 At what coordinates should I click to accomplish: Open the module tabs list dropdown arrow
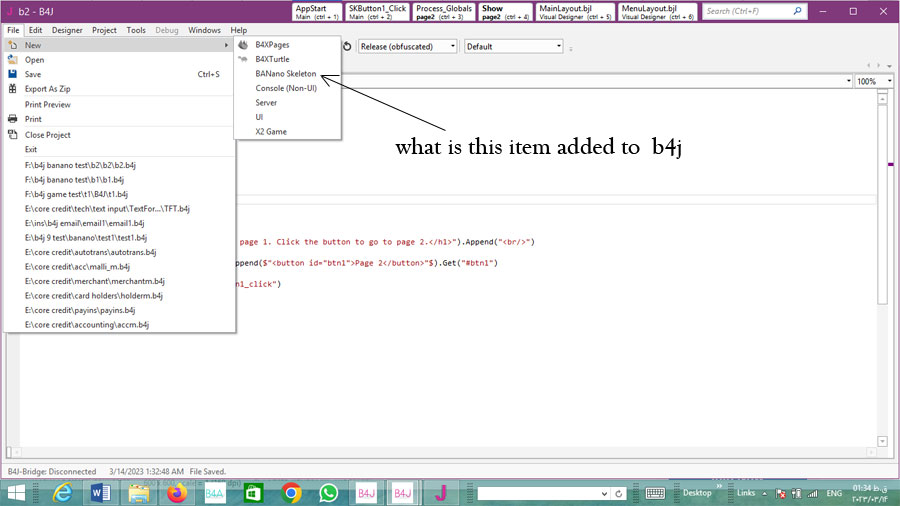[890, 65]
